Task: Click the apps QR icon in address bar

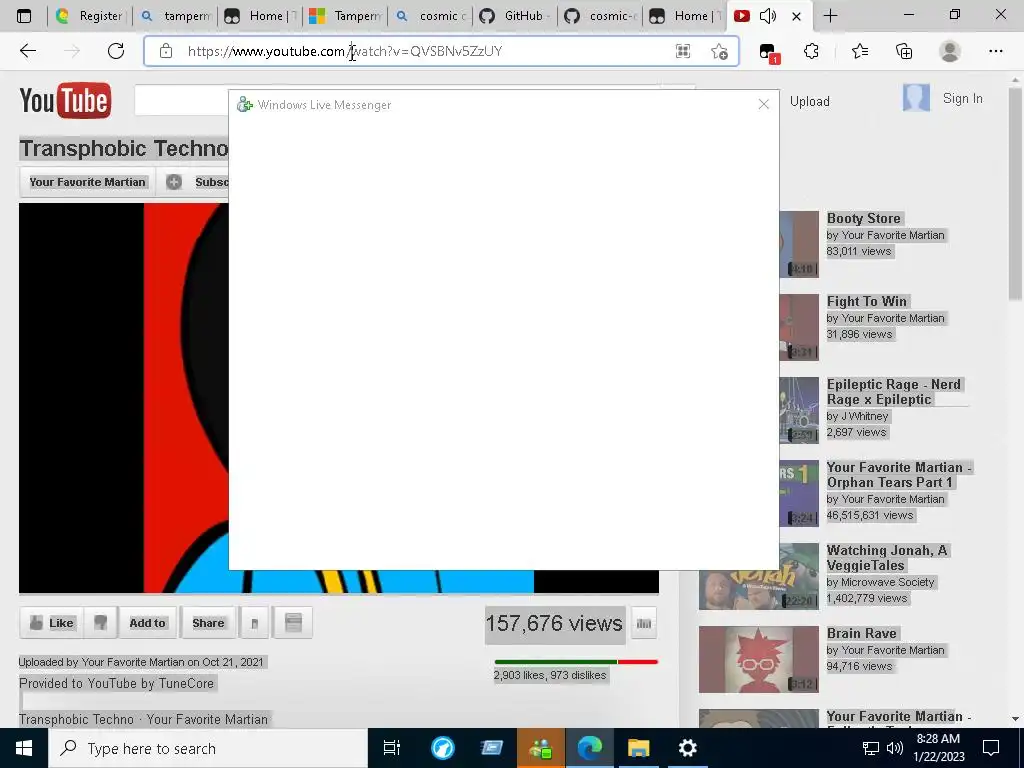Action: click(x=682, y=51)
